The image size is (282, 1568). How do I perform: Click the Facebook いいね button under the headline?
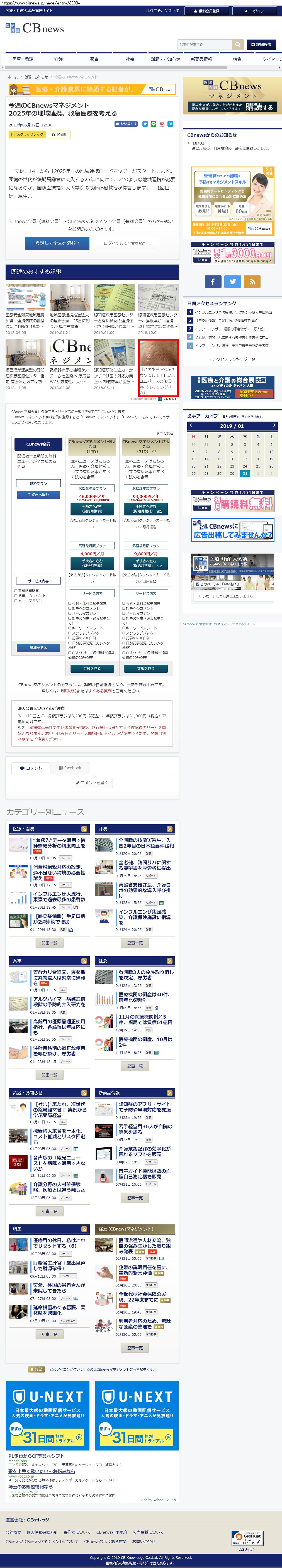(x=126, y=124)
